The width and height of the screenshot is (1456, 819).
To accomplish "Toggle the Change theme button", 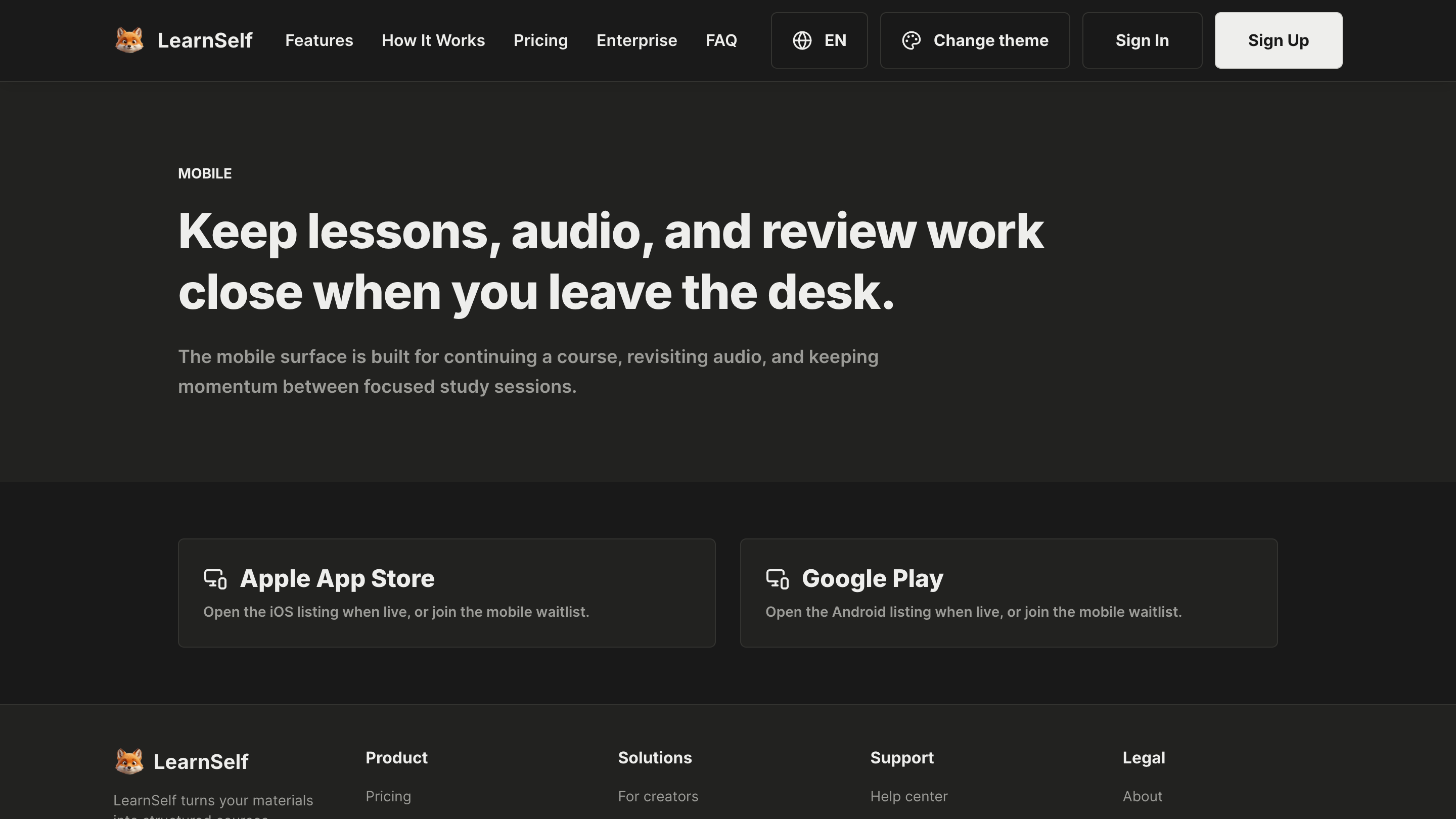I will point(974,40).
